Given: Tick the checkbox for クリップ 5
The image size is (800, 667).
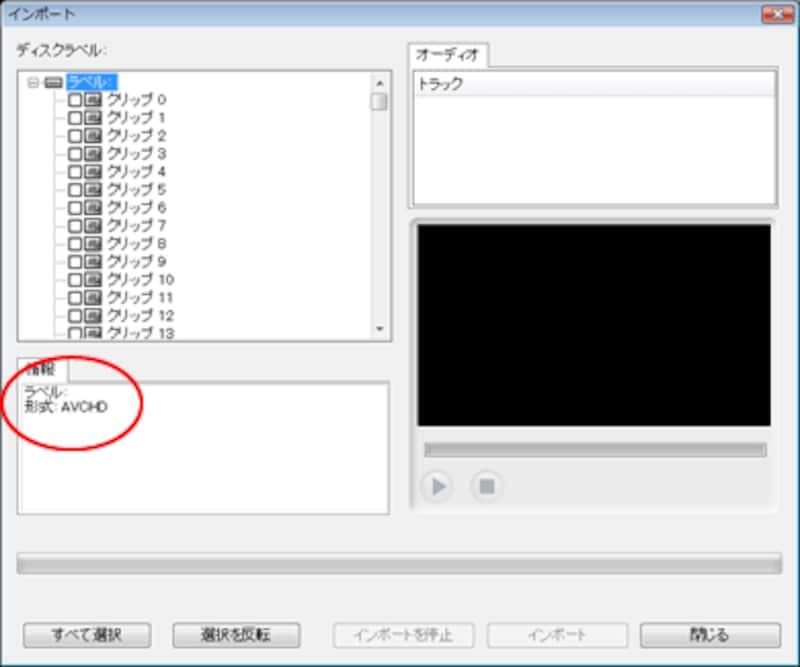Looking at the screenshot, I should tap(75, 190).
